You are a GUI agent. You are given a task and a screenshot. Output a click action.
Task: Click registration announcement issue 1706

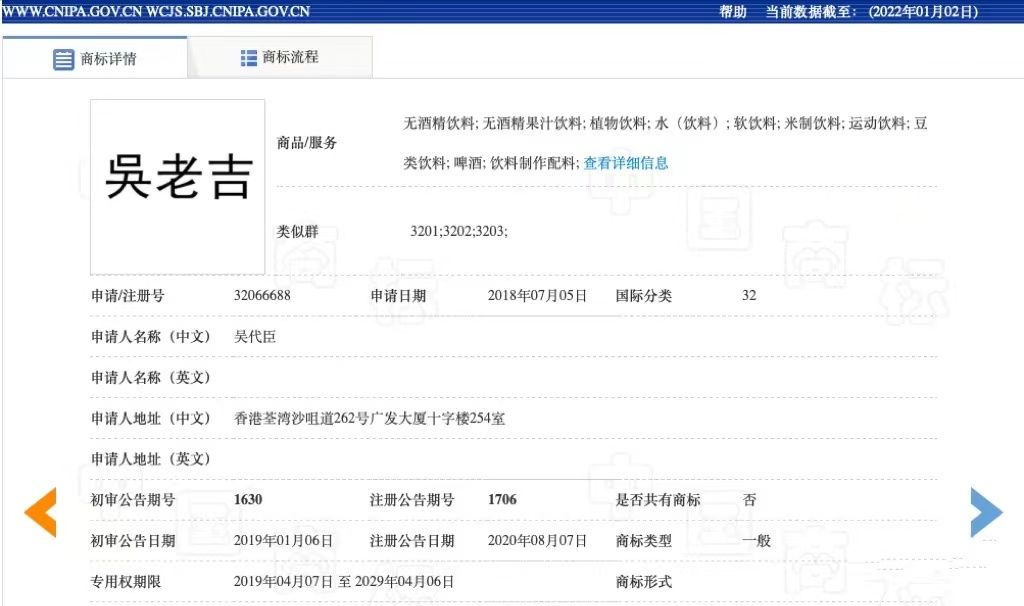(x=502, y=500)
